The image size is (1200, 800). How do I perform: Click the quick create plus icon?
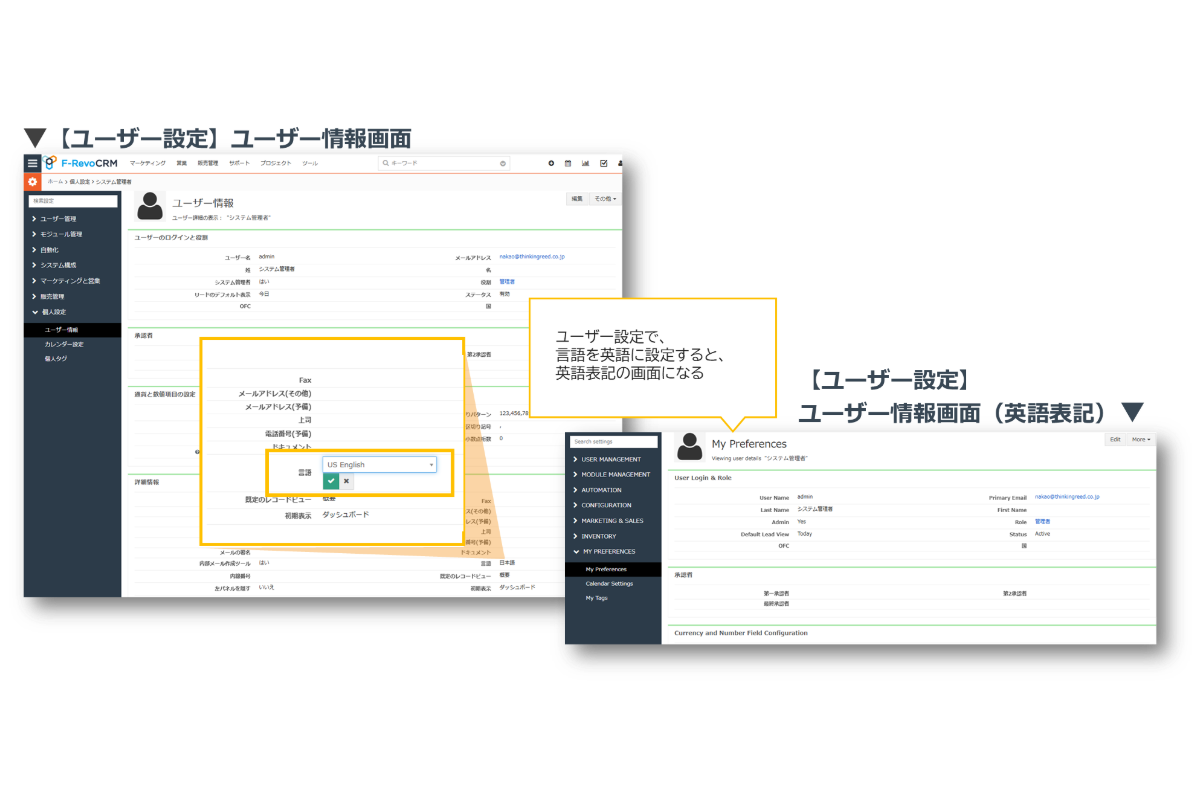coord(551,163)
